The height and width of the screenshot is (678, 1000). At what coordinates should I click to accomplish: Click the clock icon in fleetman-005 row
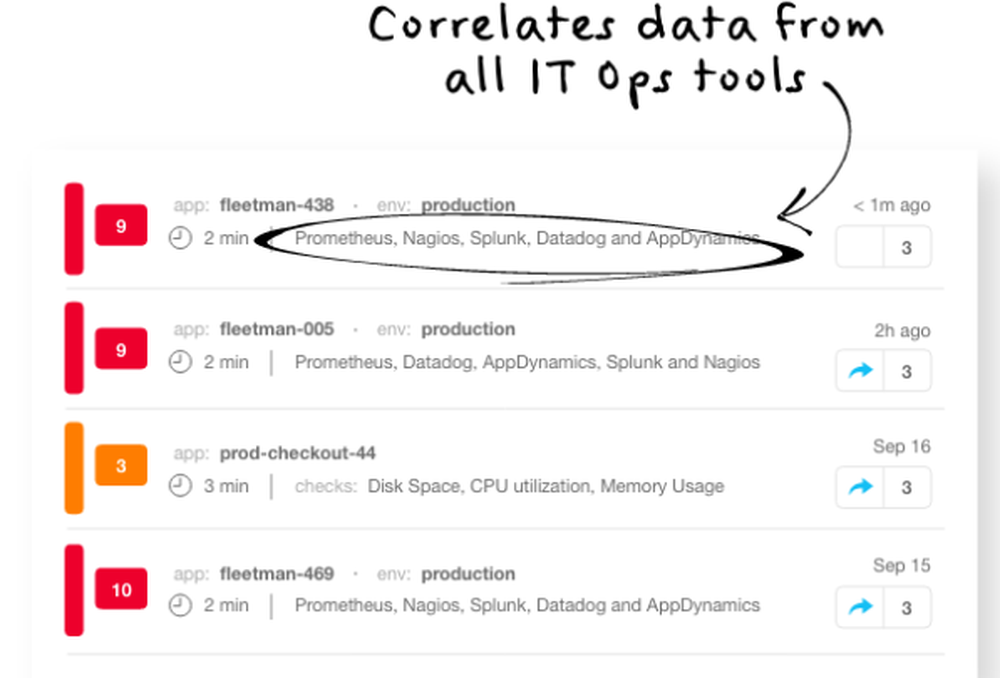point(180,362)
